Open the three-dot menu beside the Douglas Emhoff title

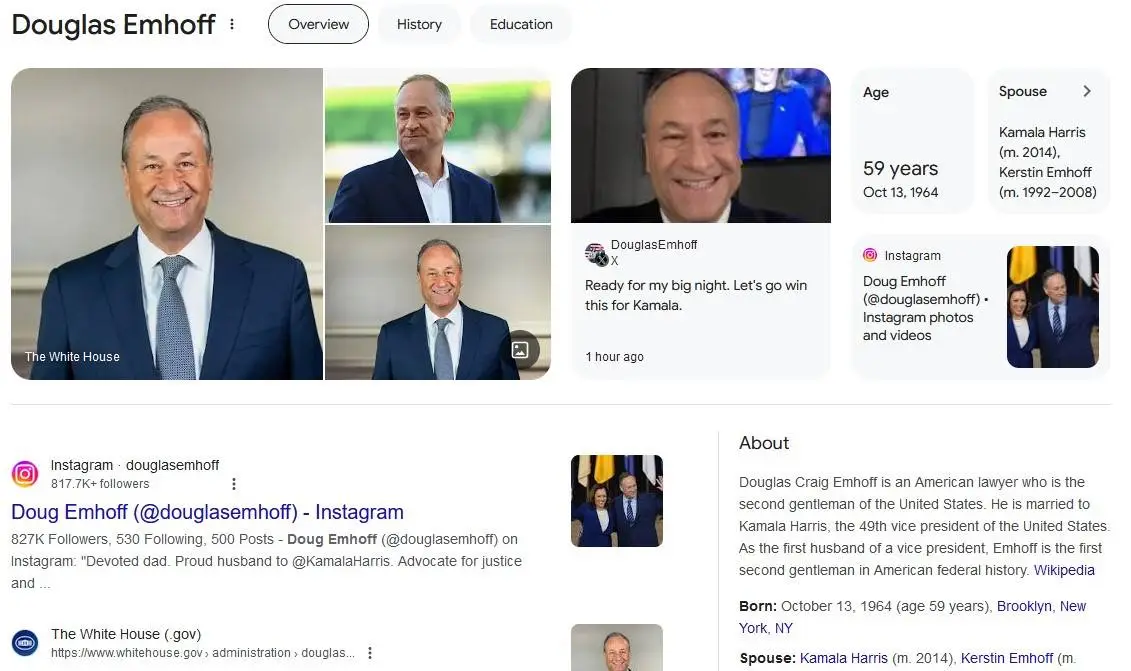pos(232,24)
